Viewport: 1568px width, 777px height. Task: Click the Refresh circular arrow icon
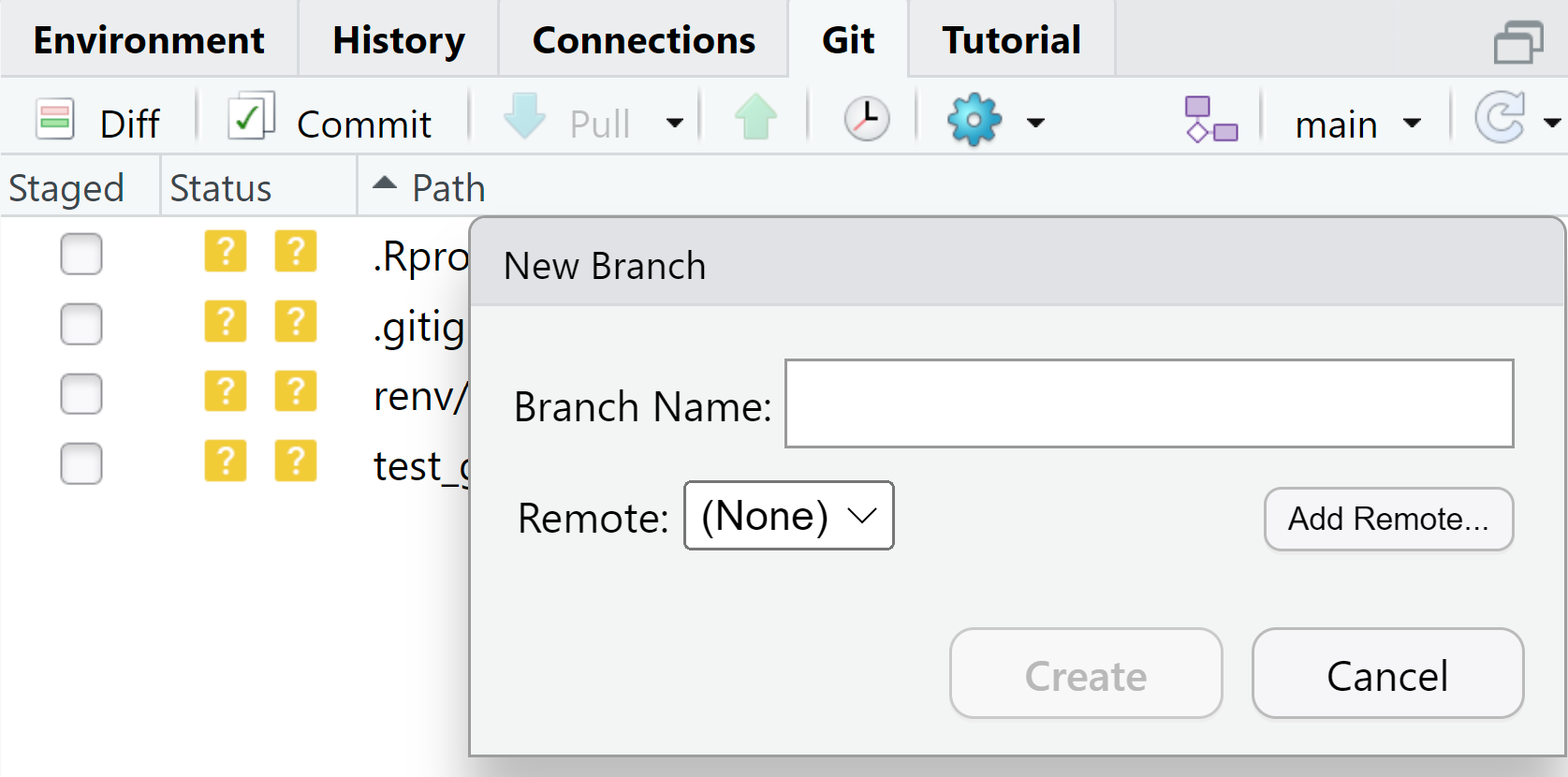tap(1500, 118)
